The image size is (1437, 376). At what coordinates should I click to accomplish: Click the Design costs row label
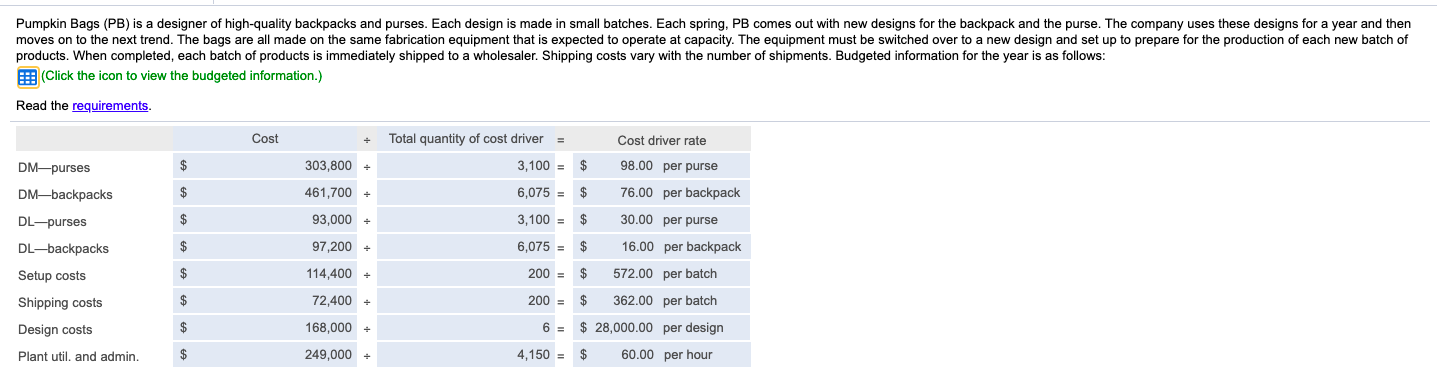[x=55, y=330]
